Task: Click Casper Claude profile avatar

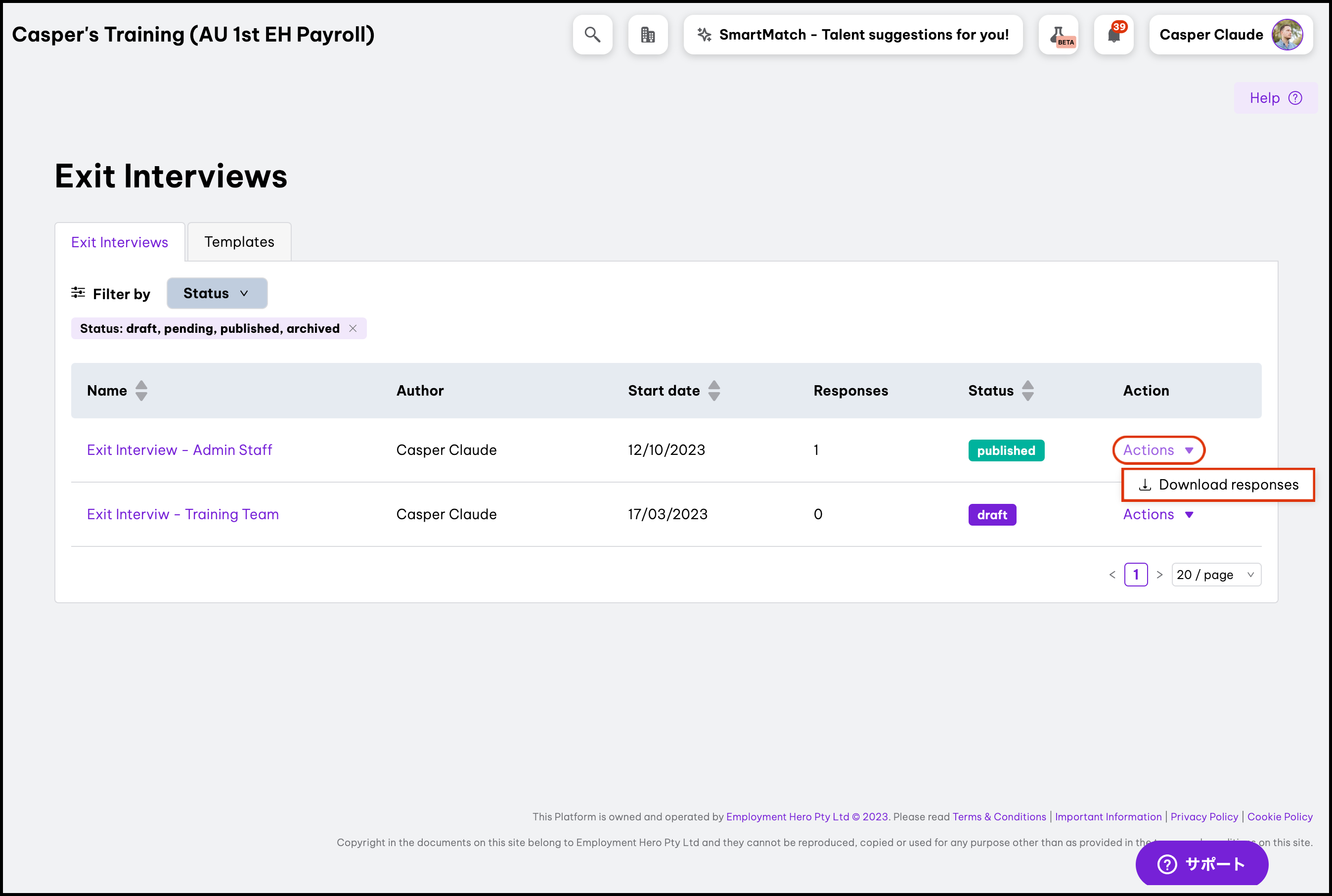Action: [1287, 35]
